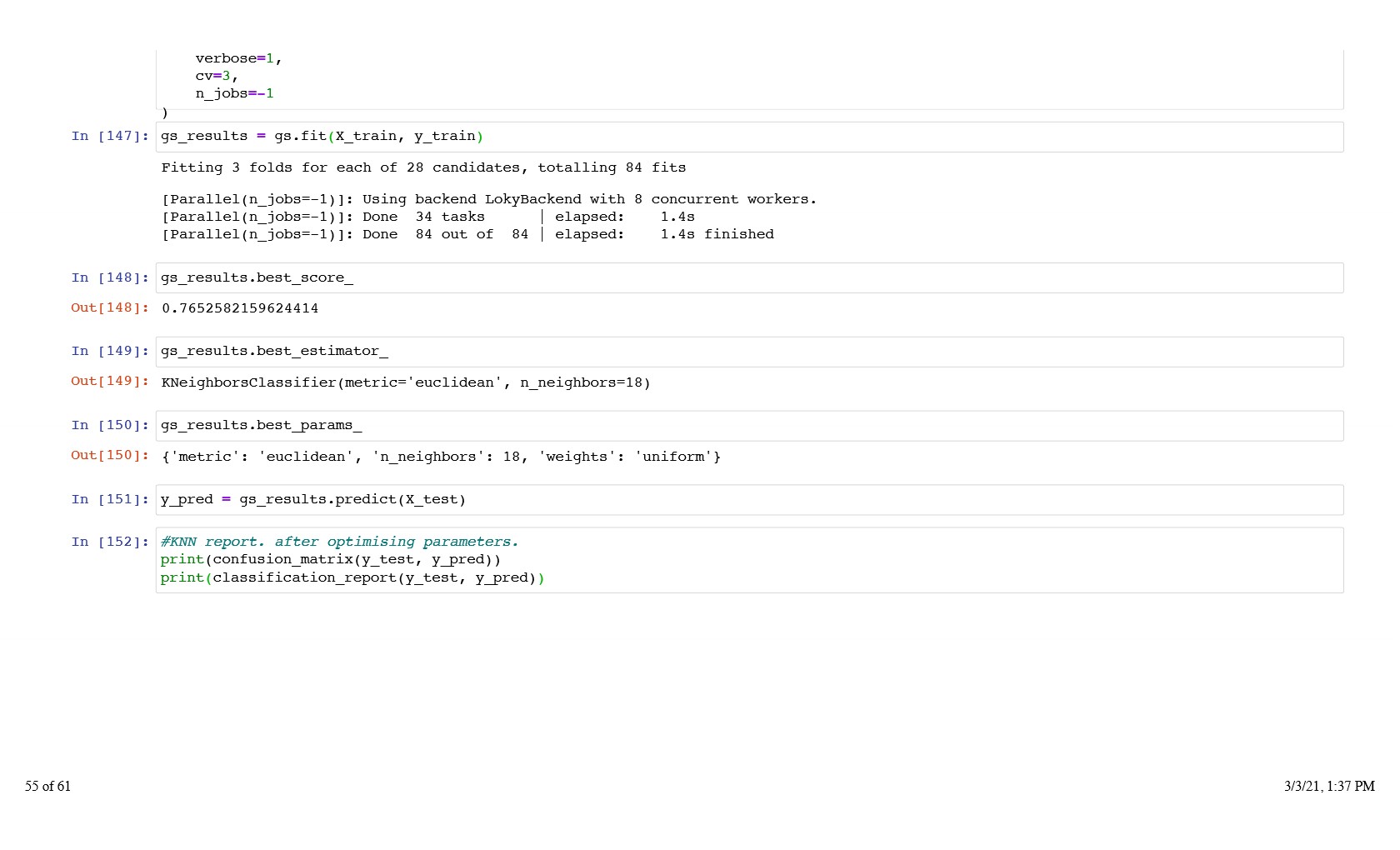1400x850 pixels.
Task: Click the print confusion_matrix code line
Action: (331, 560)
